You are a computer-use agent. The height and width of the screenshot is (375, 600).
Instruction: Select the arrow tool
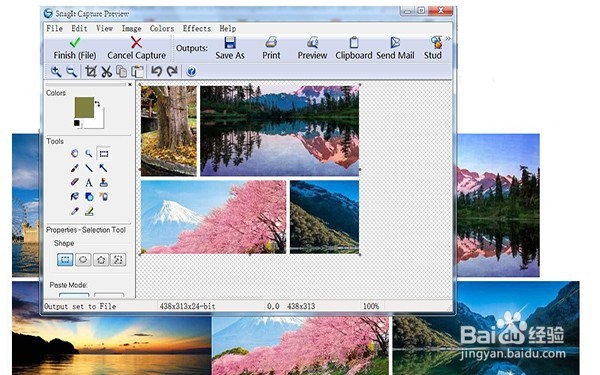(x=103, y=168)
